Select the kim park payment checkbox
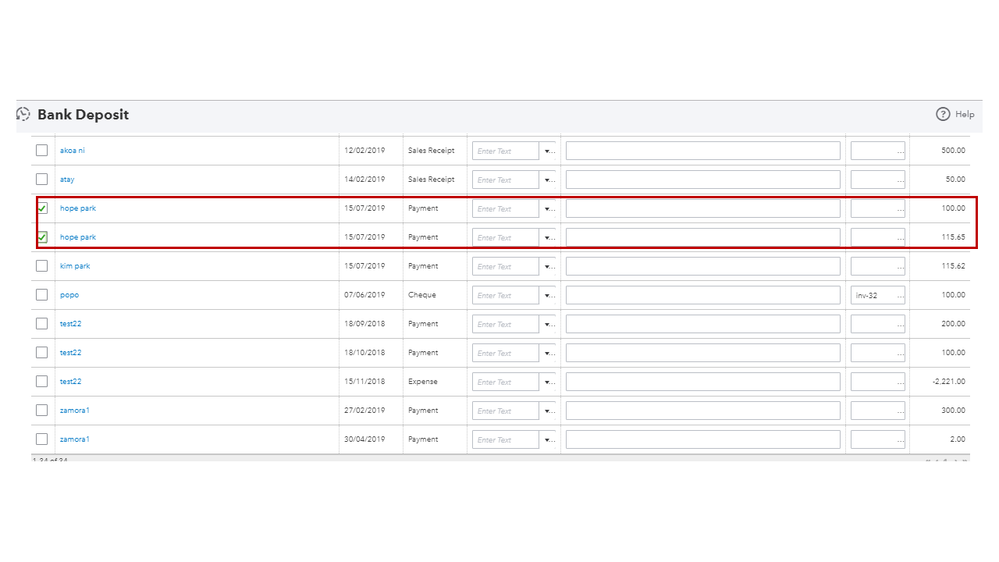This screenshot has height=562, width=999. pyautogui.click(x=42, y=266)
